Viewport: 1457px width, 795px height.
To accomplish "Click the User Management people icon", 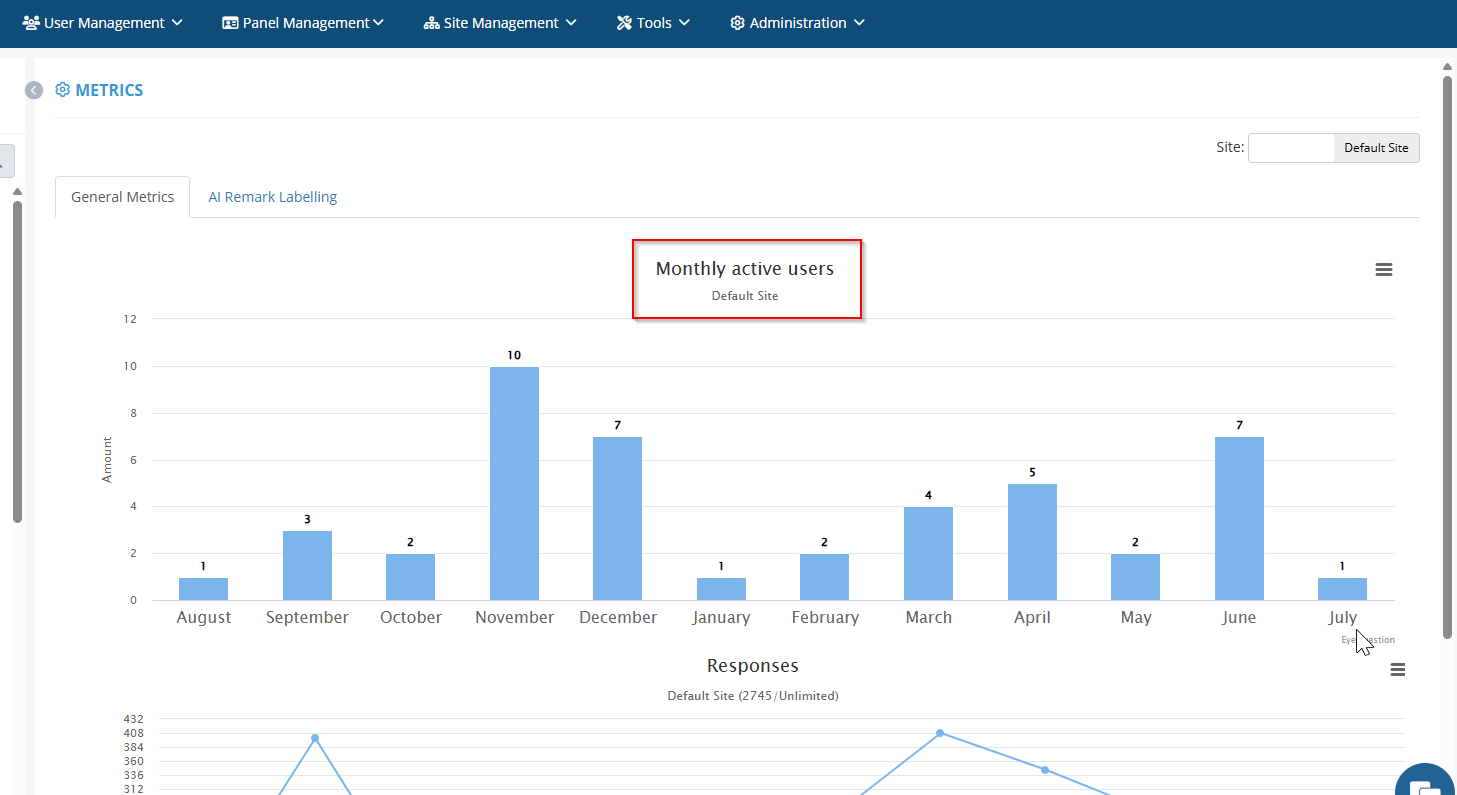I will (31, 22).
